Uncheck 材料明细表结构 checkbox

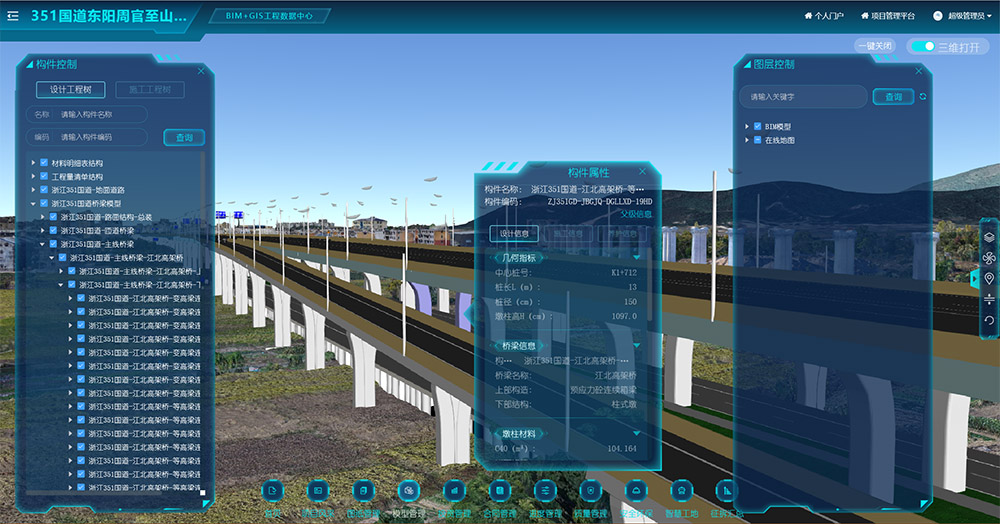[x=44, y=163]
